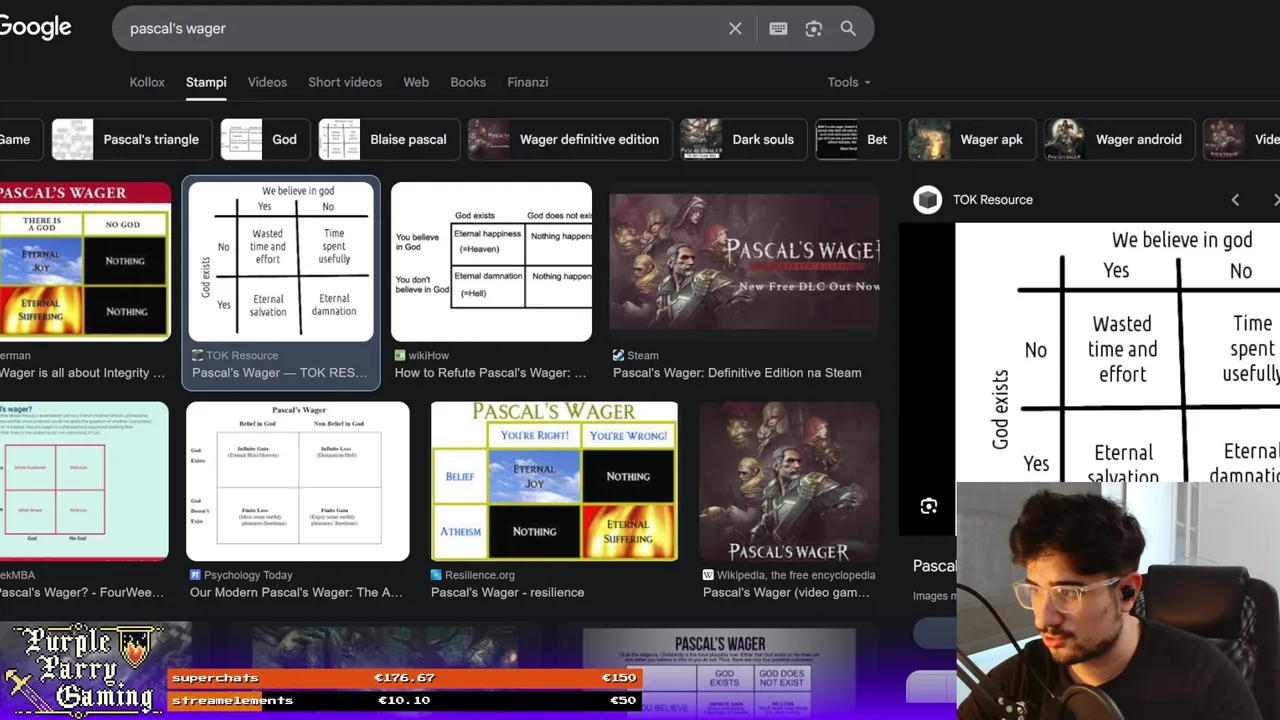The height and width of the screenshot is (720, 1280).
Task: Switch to the Videos tab
Action: coord(267,82)
